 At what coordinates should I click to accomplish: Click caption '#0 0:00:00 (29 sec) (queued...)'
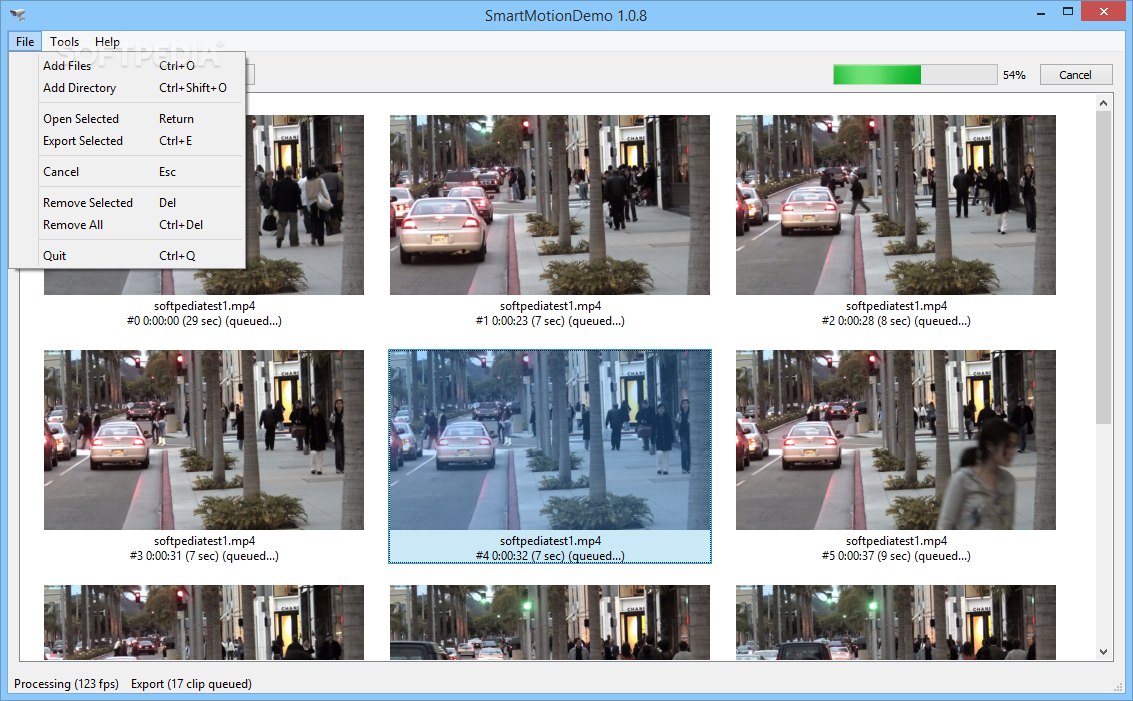click(x=204, y=321)
